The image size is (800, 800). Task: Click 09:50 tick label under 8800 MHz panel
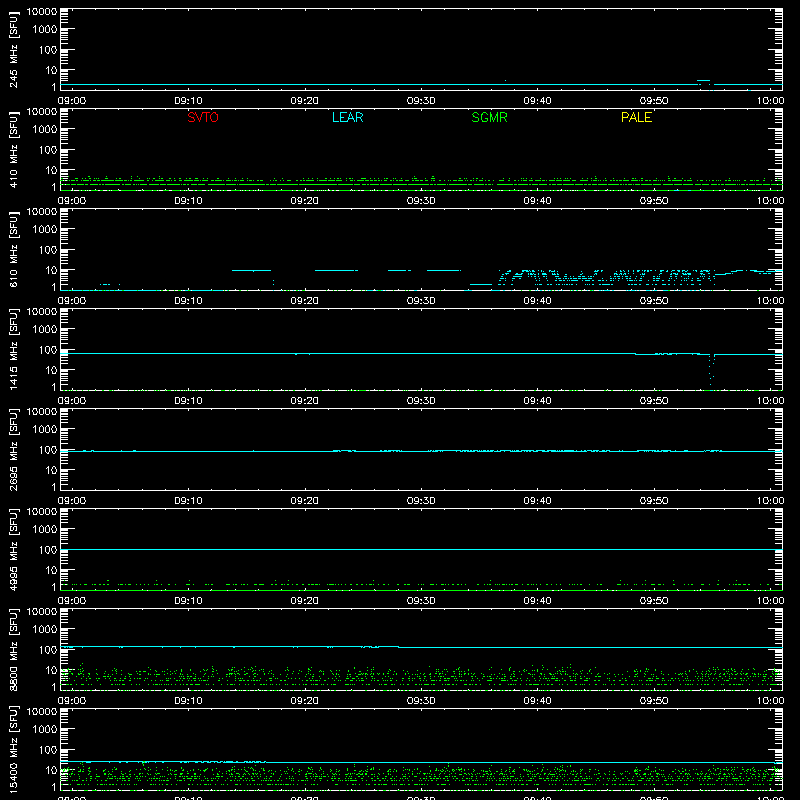click(x=654, y=701)
